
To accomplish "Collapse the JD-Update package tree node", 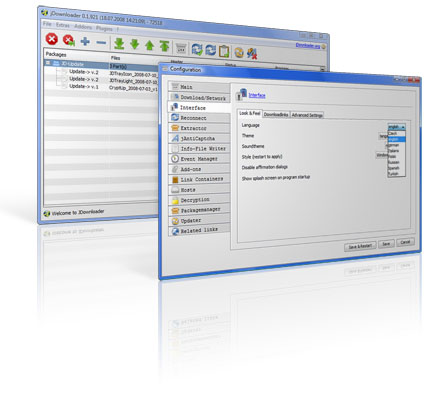I will point(48,63).
